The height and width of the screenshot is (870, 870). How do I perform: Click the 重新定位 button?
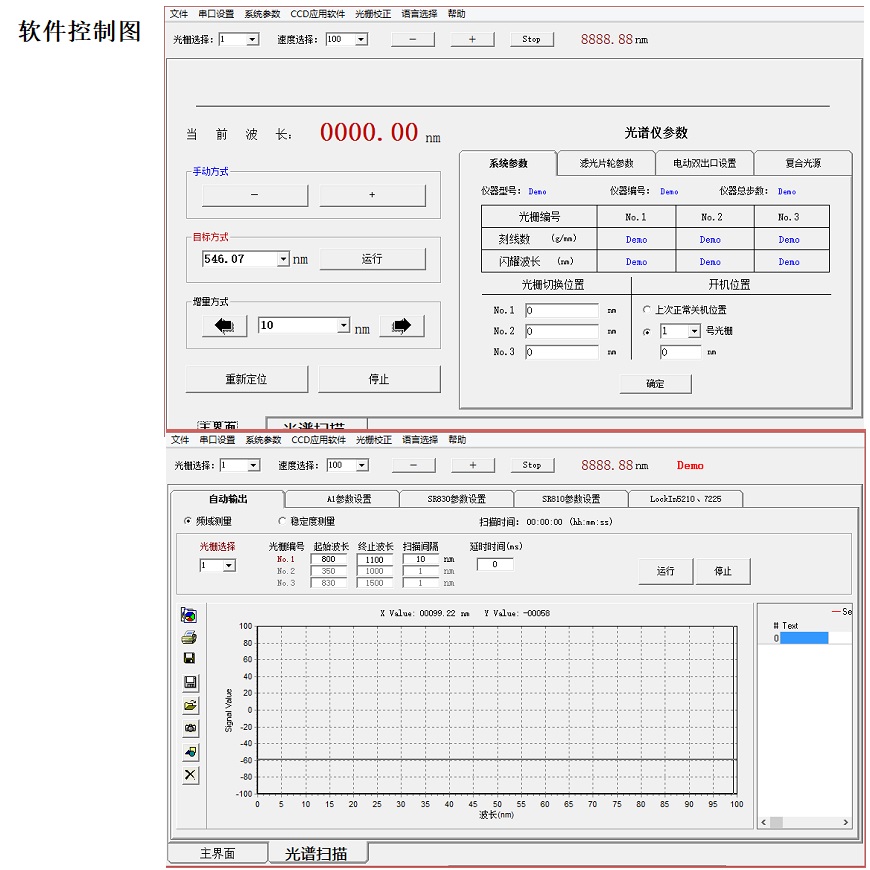246,380
